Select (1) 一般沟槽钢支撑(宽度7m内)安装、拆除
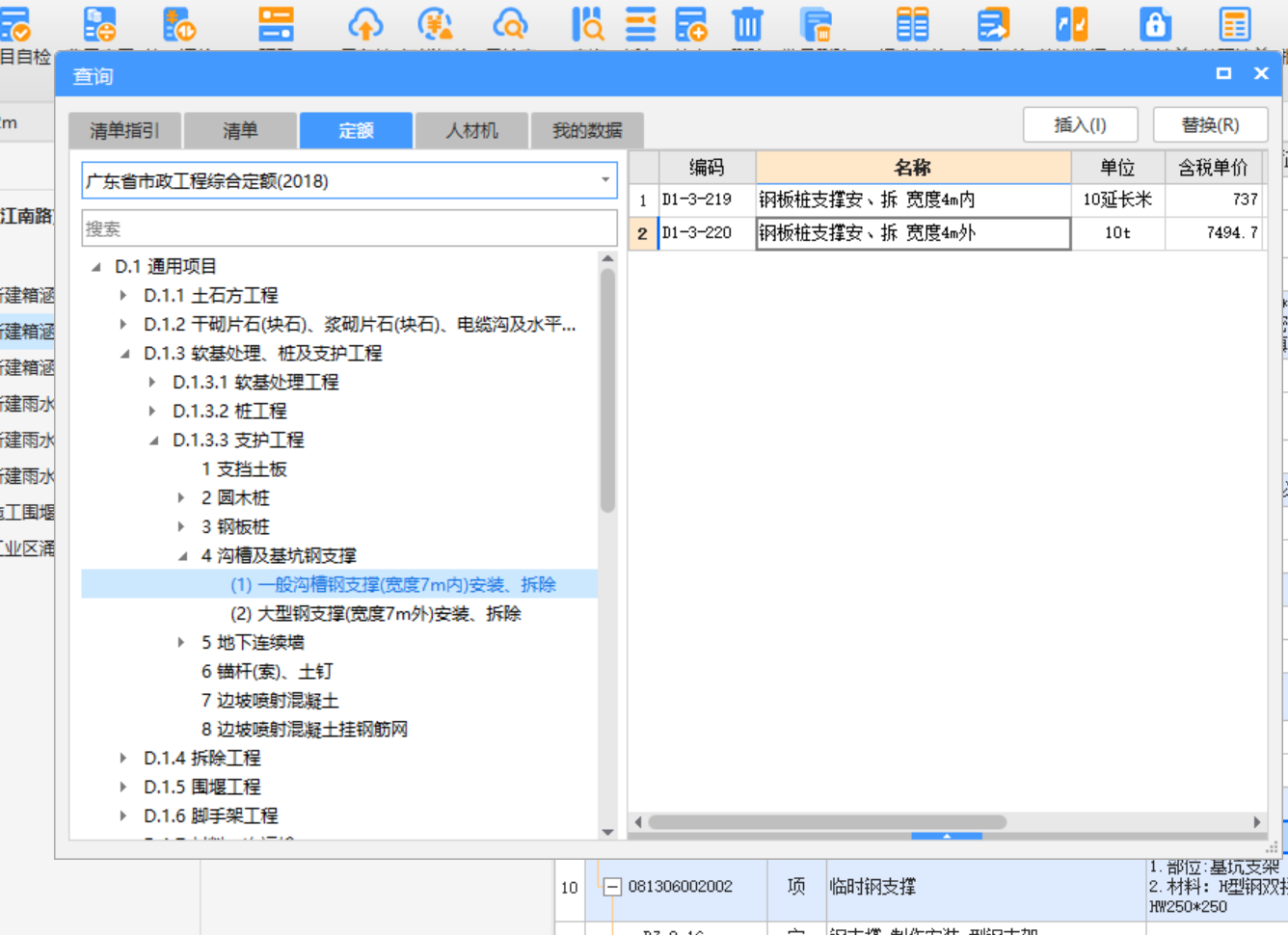This screenshot has height=935, width=1288. coord(392,585)
